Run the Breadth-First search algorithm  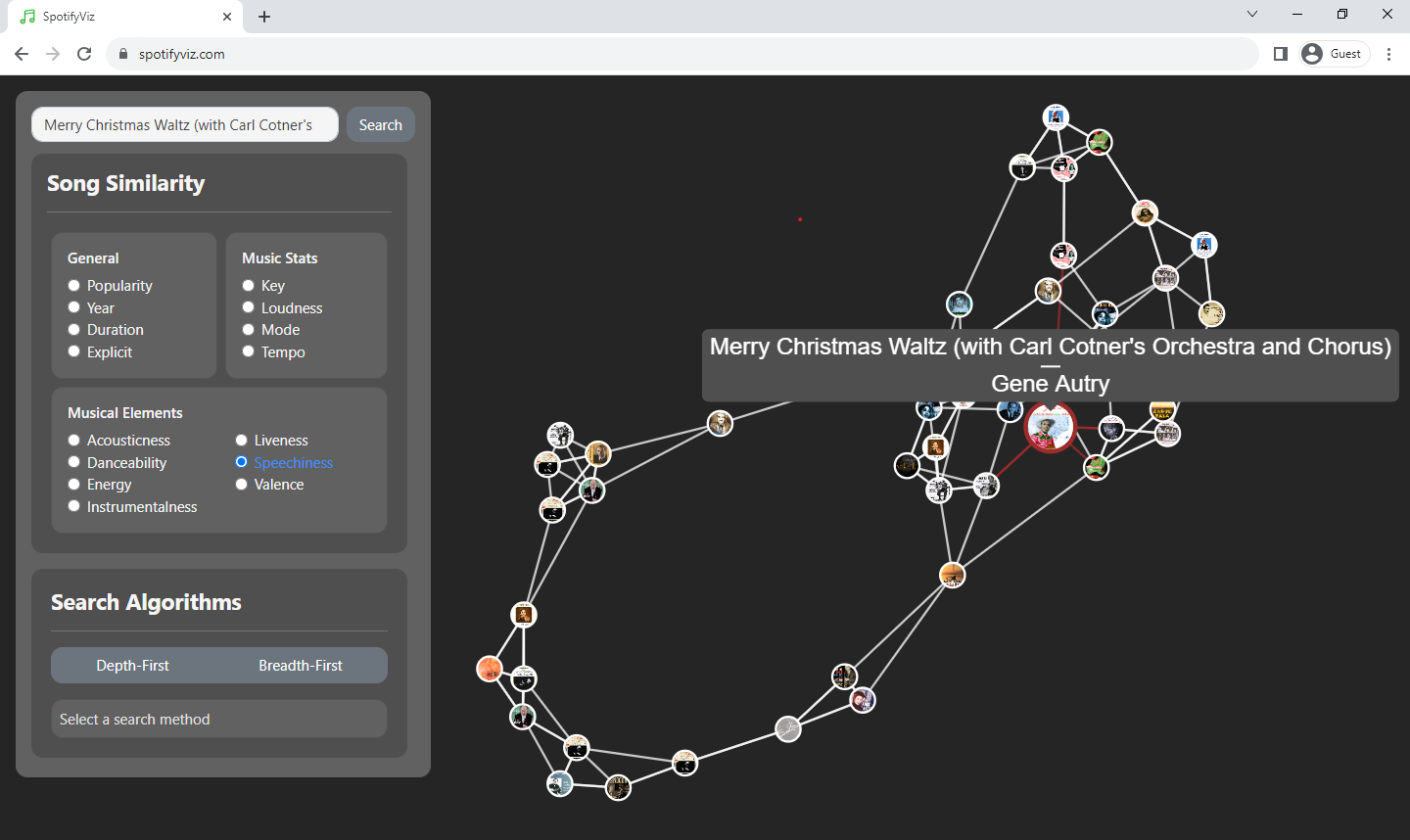pyautogui.click(x=301, y=666)
